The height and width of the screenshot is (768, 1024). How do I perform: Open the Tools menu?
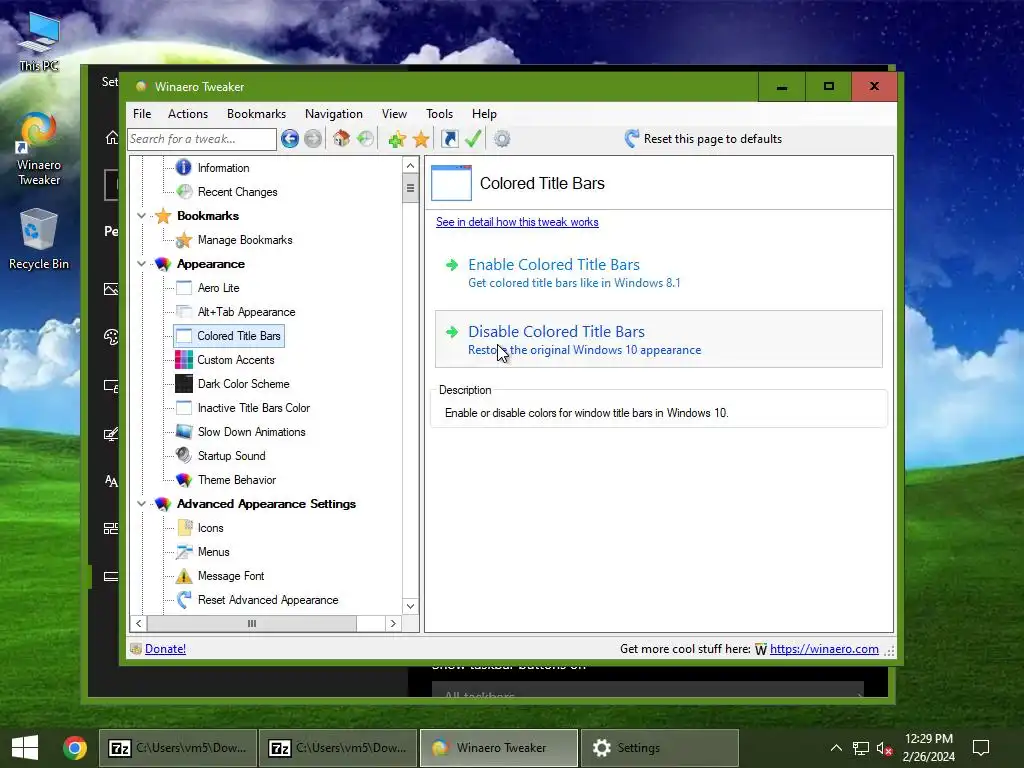point(439,114)
